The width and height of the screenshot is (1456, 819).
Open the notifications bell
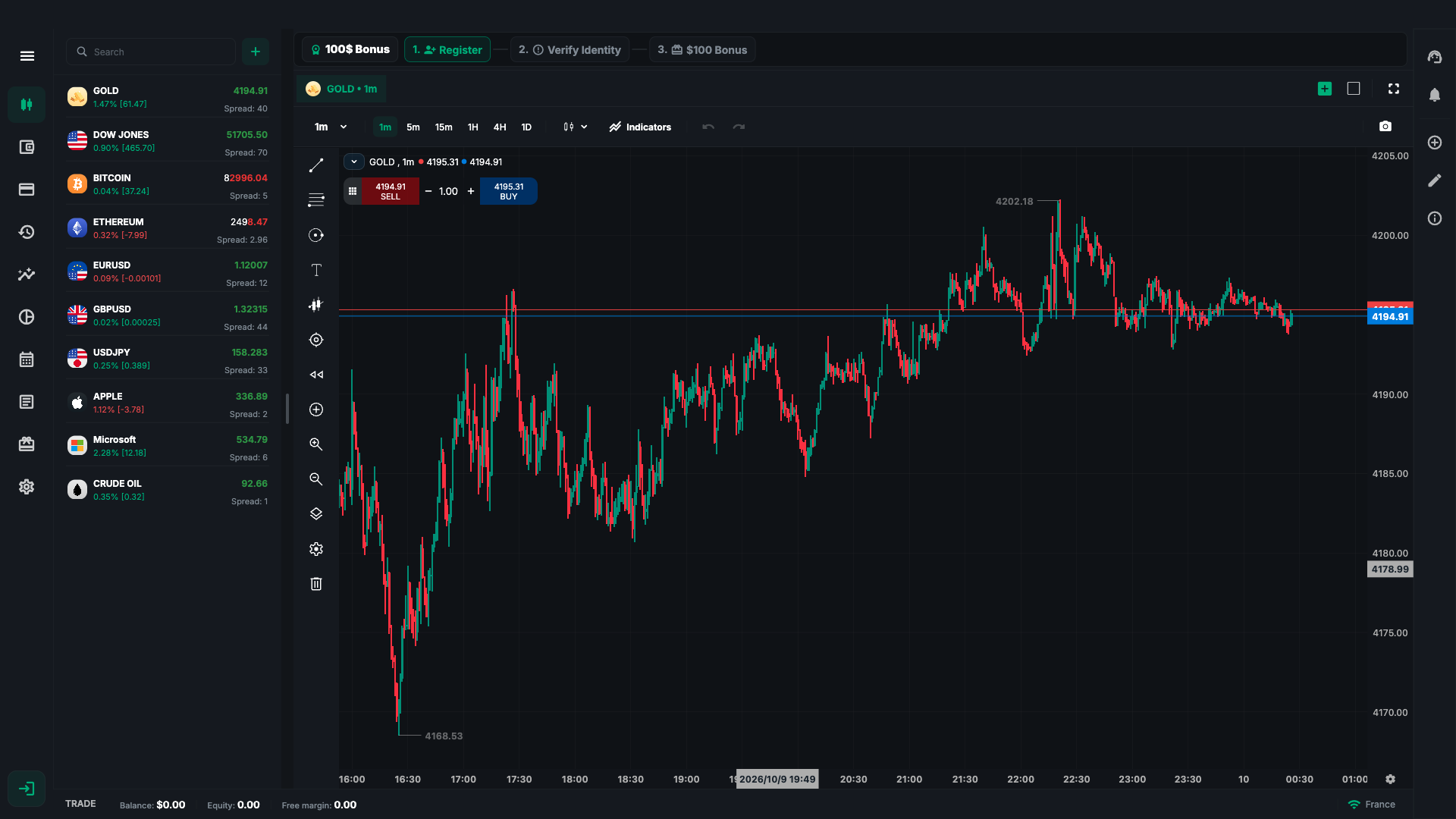(x=1435, y=95)
